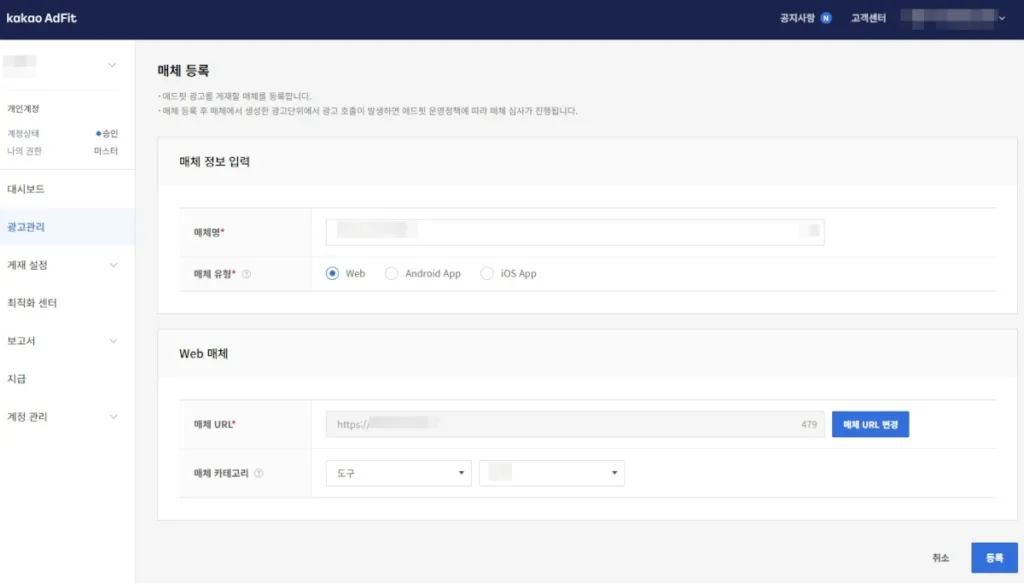
Task: Go to 대시보드 in the sidebar
Action: tap(26, 189)
